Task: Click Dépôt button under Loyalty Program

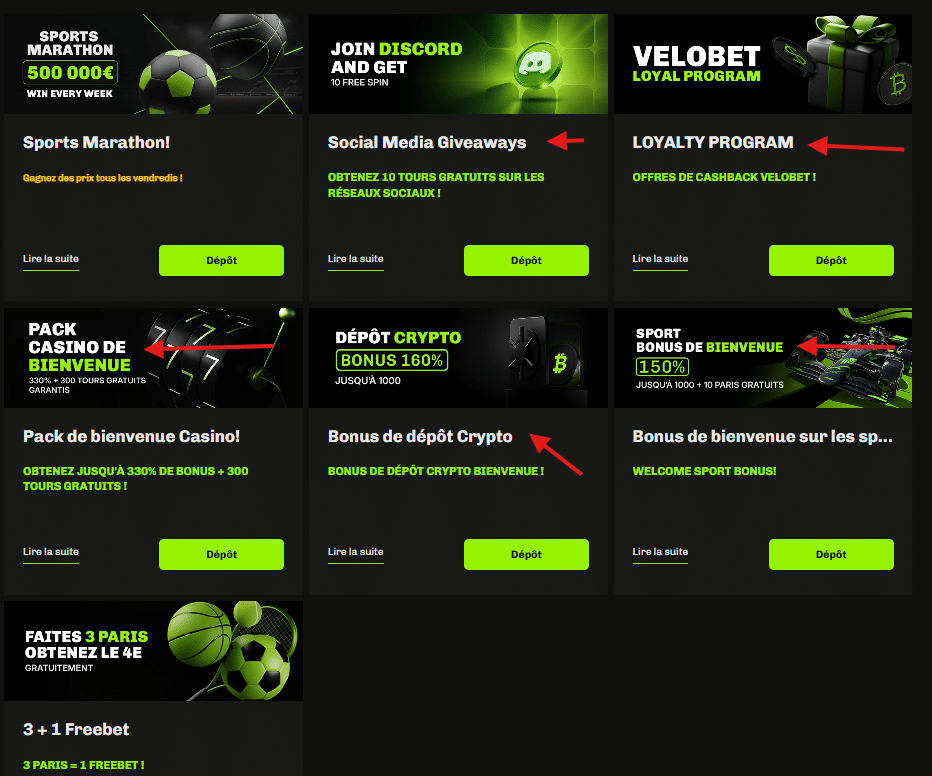Action: (x=831, y=260)
